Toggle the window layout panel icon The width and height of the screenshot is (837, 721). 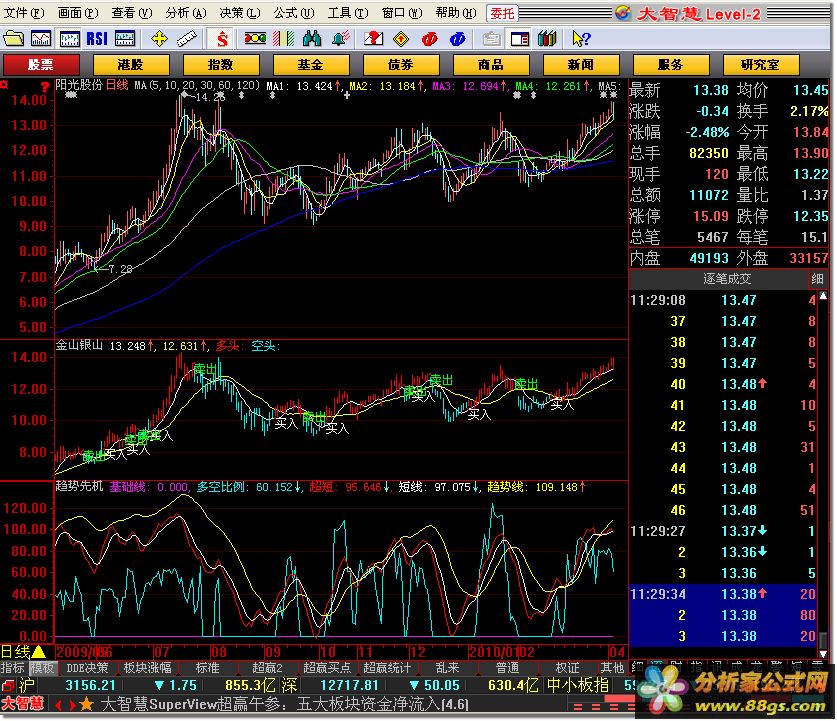[x=519, y=38]
